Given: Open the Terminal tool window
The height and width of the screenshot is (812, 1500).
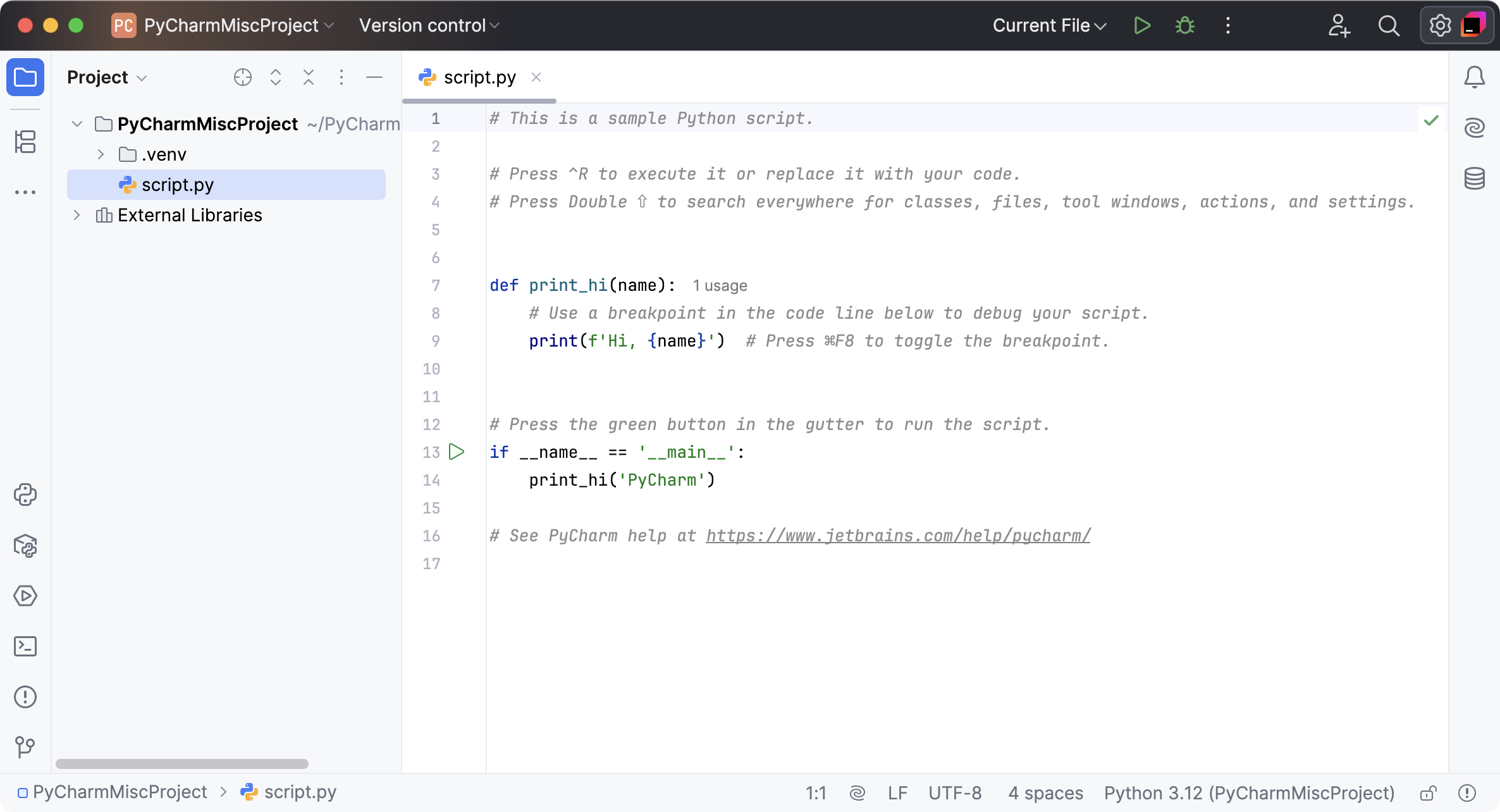Looking at the screenshot, I should tap(25, 646).
